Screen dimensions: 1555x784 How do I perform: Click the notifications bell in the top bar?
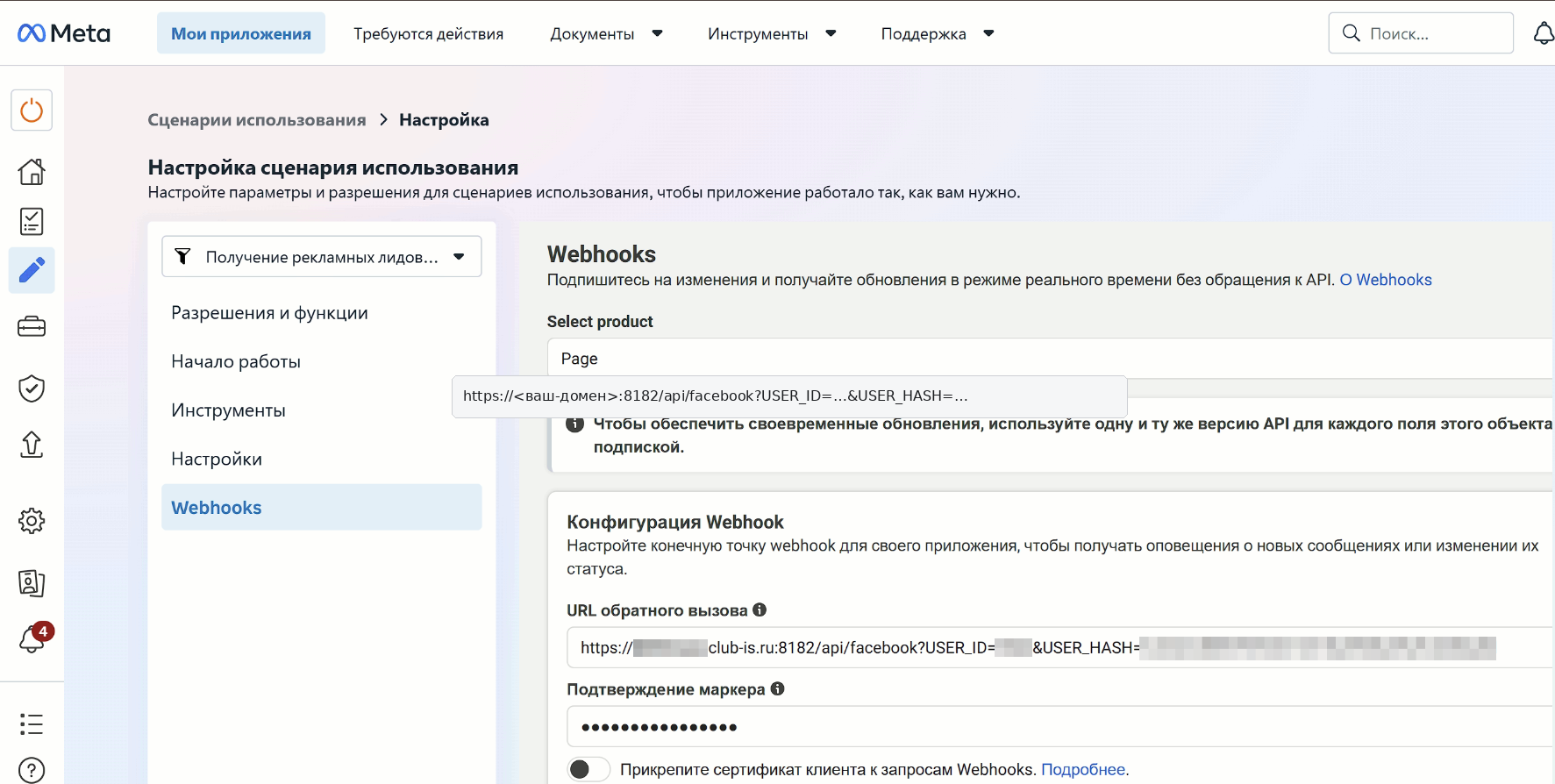click(x=1544, y=33)
